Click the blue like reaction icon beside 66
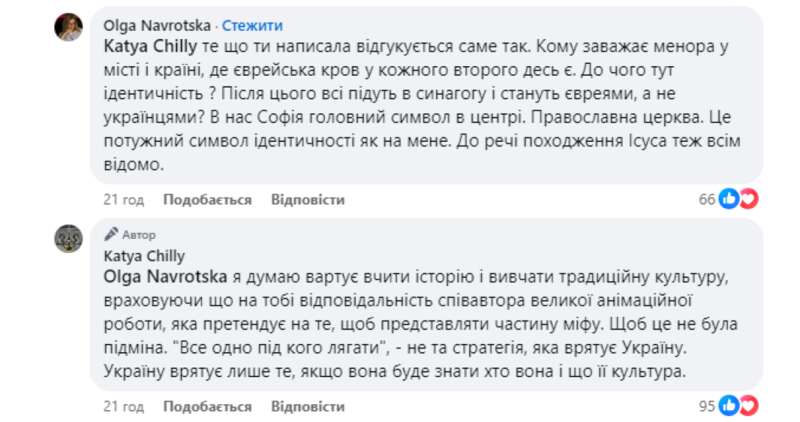This screenshot has width=800, height=422. (x=729, y=199)
